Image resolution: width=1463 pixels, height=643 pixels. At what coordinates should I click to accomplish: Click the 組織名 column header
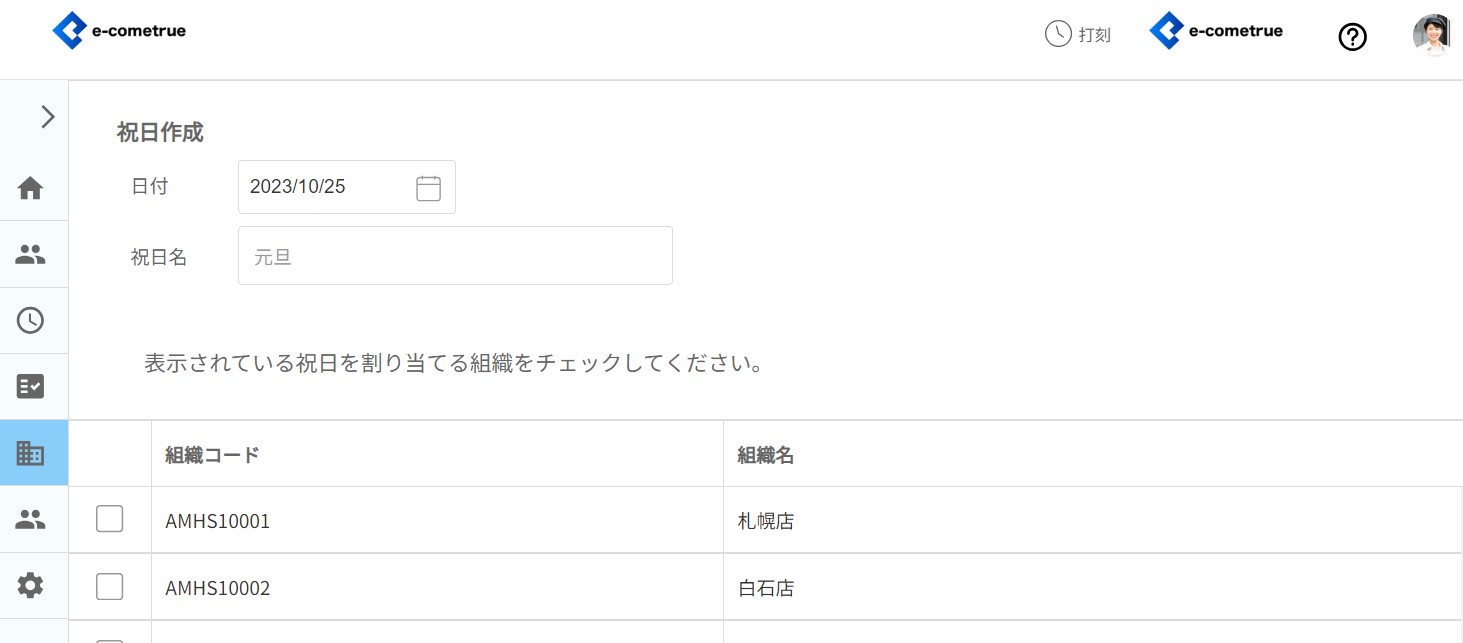(x=766, y=455)
